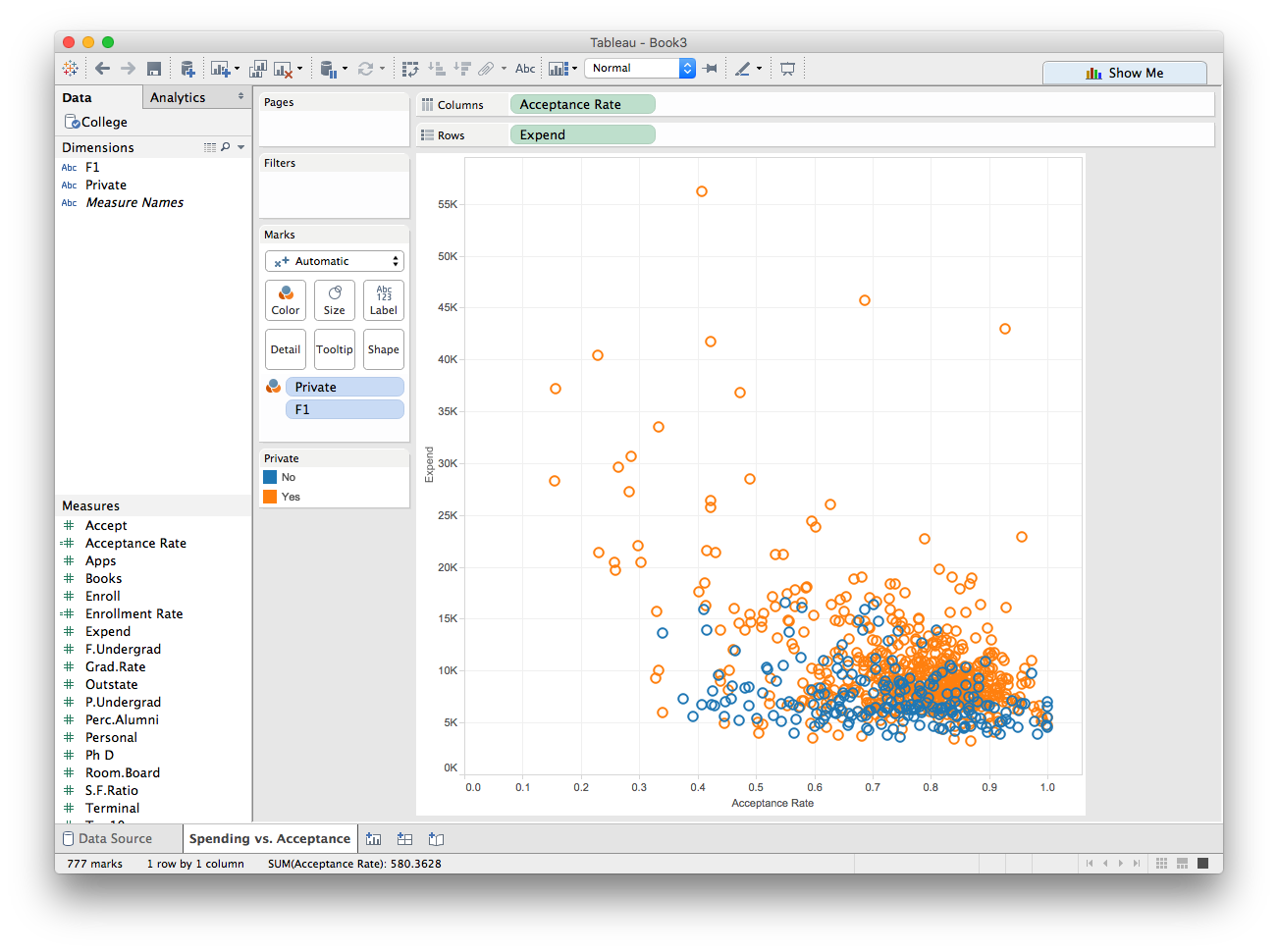Click the Expend pill on Rows
This screenshot has height=952, width=1278.
582,134
